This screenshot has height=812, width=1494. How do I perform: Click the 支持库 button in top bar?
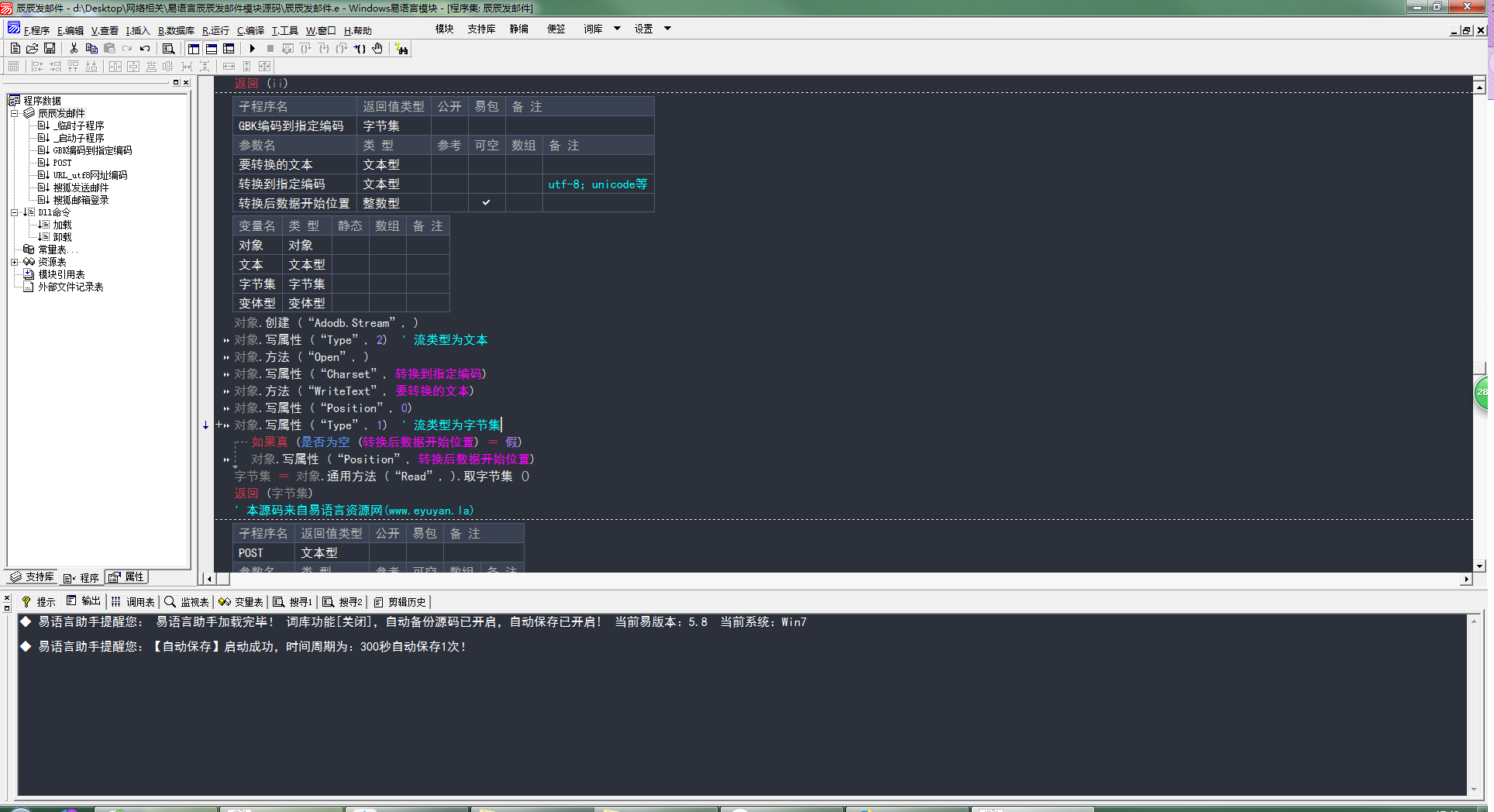481,29
